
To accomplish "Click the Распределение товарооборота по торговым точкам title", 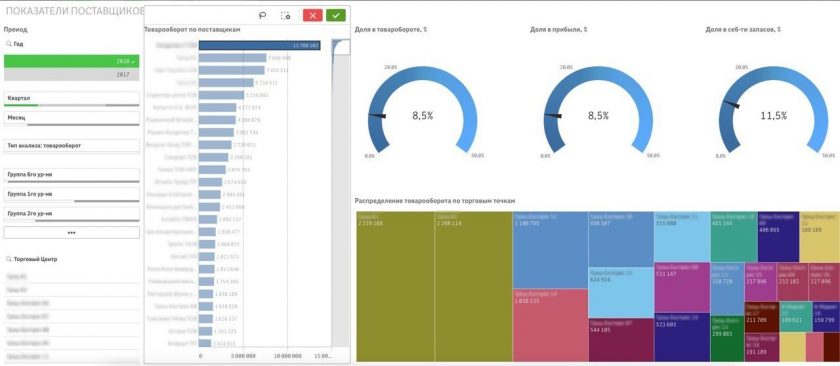I will tap(434, 201).
